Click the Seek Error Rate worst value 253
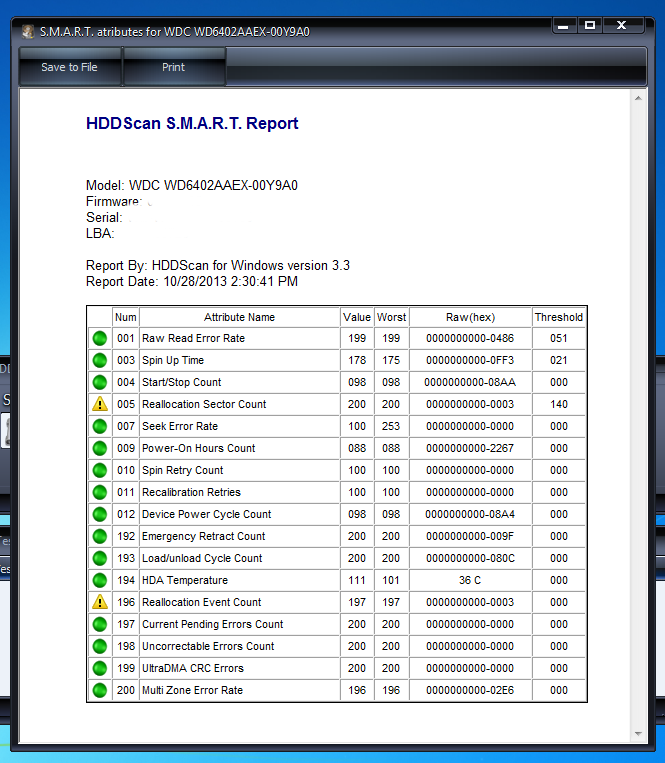665x763 pixels. (x=391, y=426)
